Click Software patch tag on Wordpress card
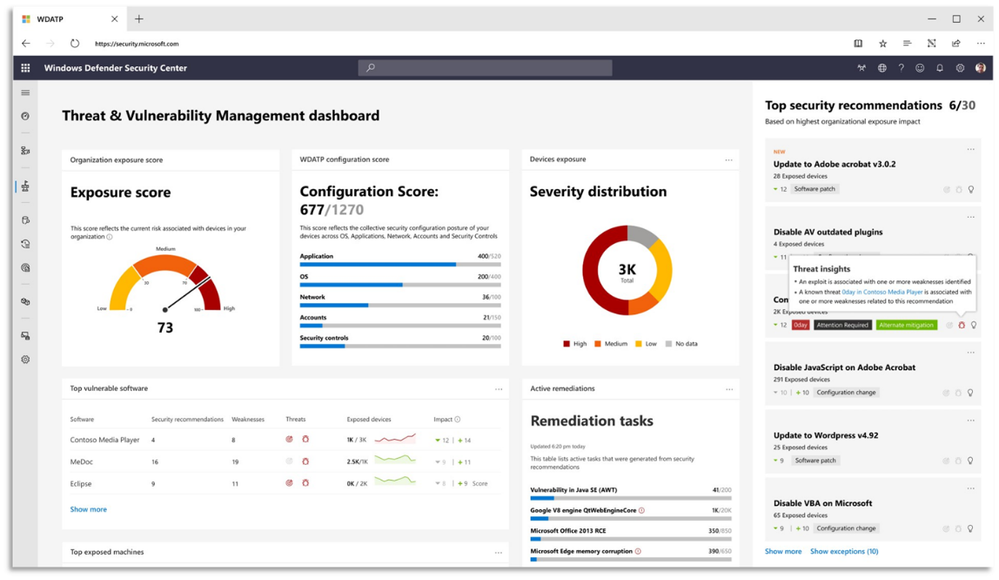Viewport: 999px width, 580px height. [x=815, y=460]
